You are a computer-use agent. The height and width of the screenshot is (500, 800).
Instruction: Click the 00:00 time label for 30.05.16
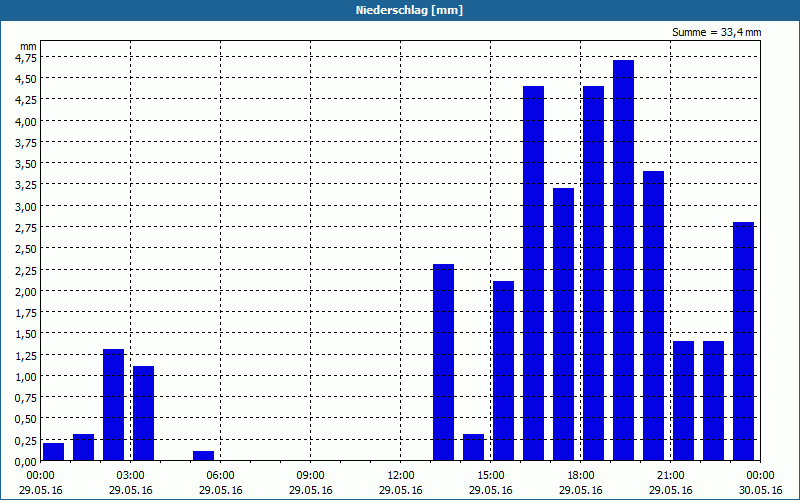click(x=760, y=476)
